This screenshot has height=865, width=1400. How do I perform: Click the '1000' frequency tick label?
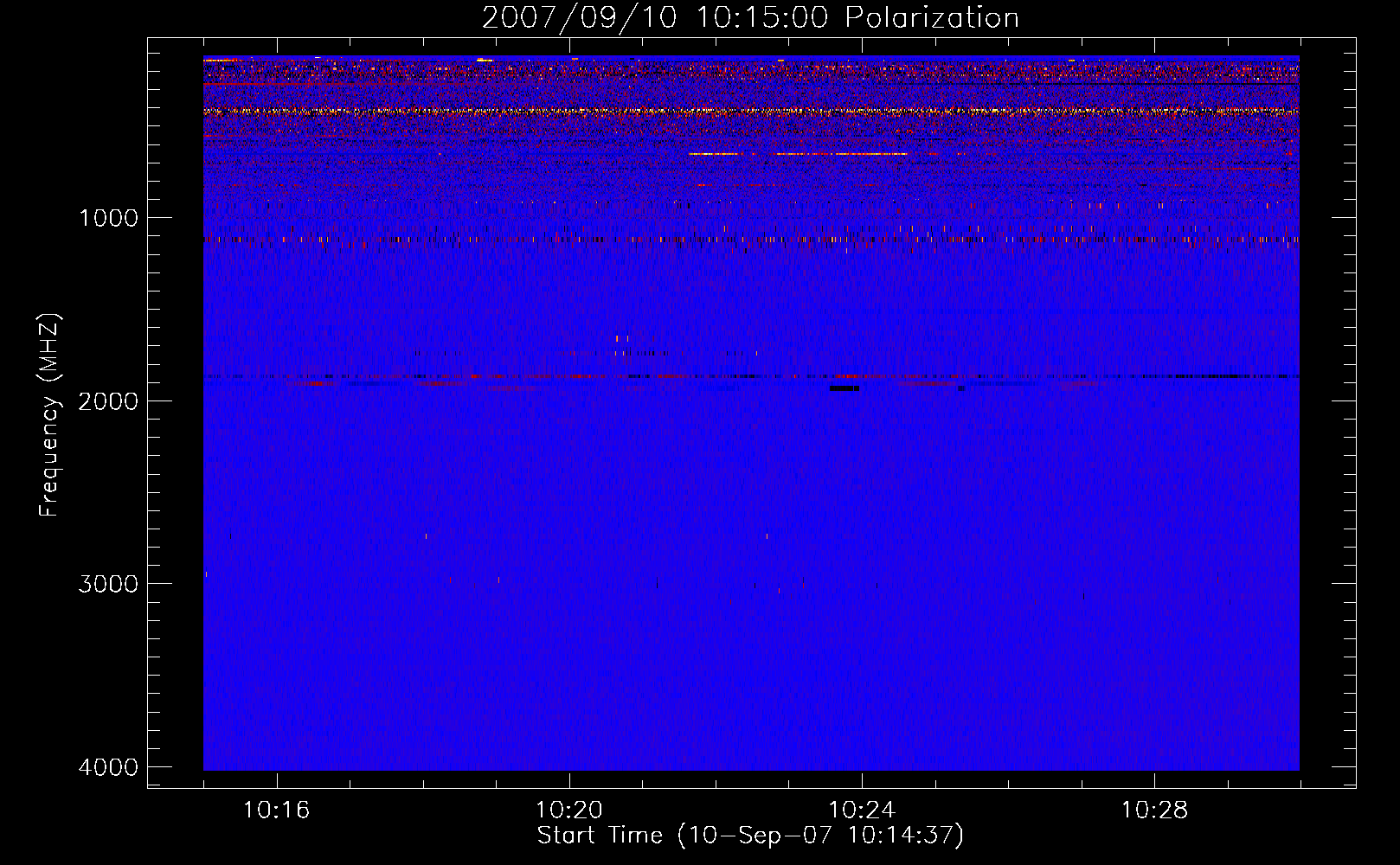pos(108,217)
